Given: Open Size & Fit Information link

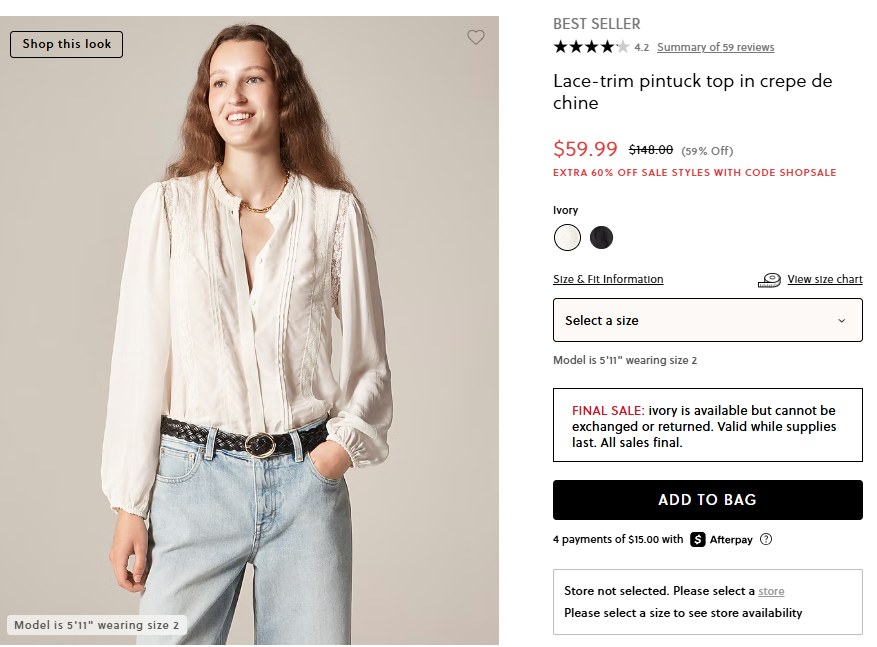Looking at the screenshot, I should 608,279.
